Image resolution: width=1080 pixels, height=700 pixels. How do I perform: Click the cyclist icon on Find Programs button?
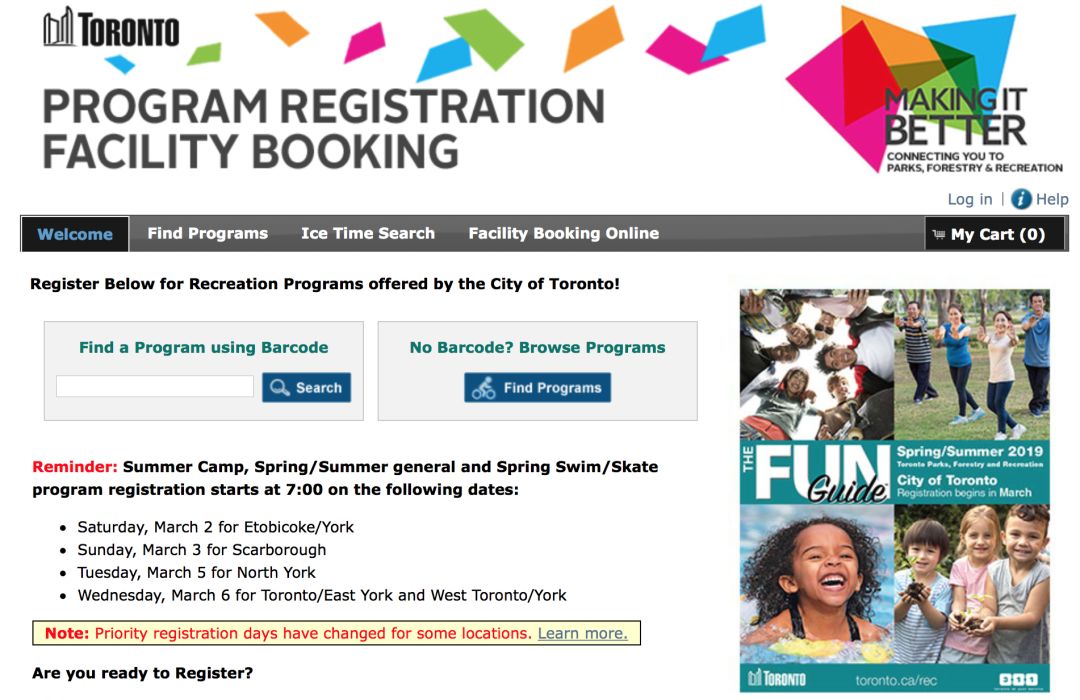[x=484, y=388]
